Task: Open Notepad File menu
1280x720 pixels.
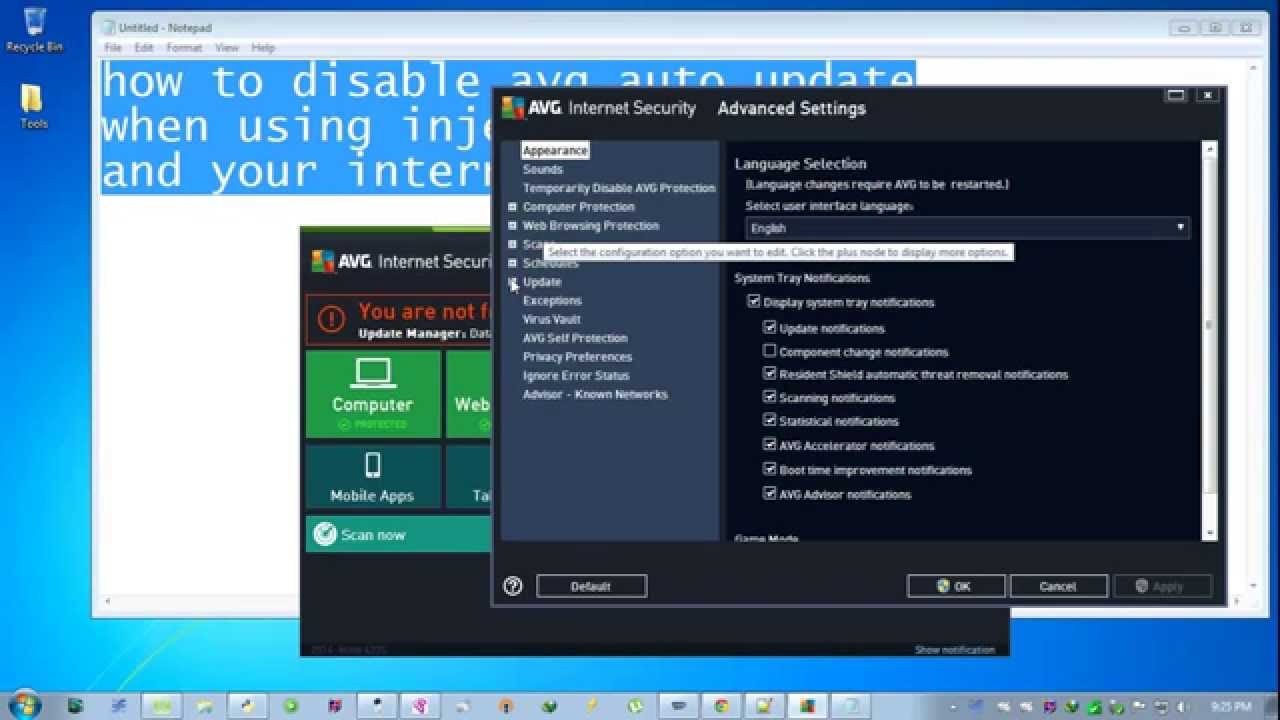Action: pyautogui.click(x=113, y=48)
